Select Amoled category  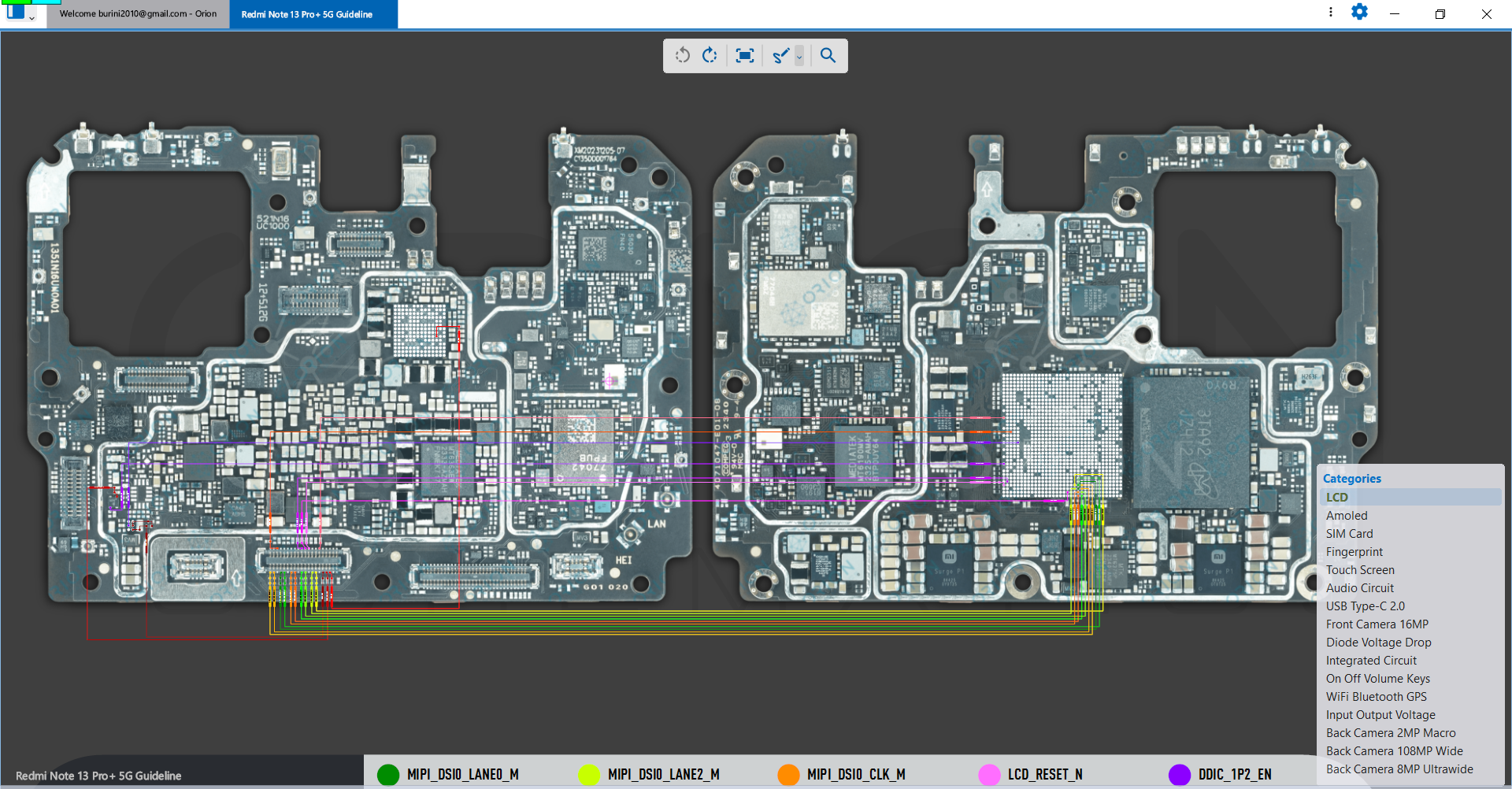(1410, 515)
